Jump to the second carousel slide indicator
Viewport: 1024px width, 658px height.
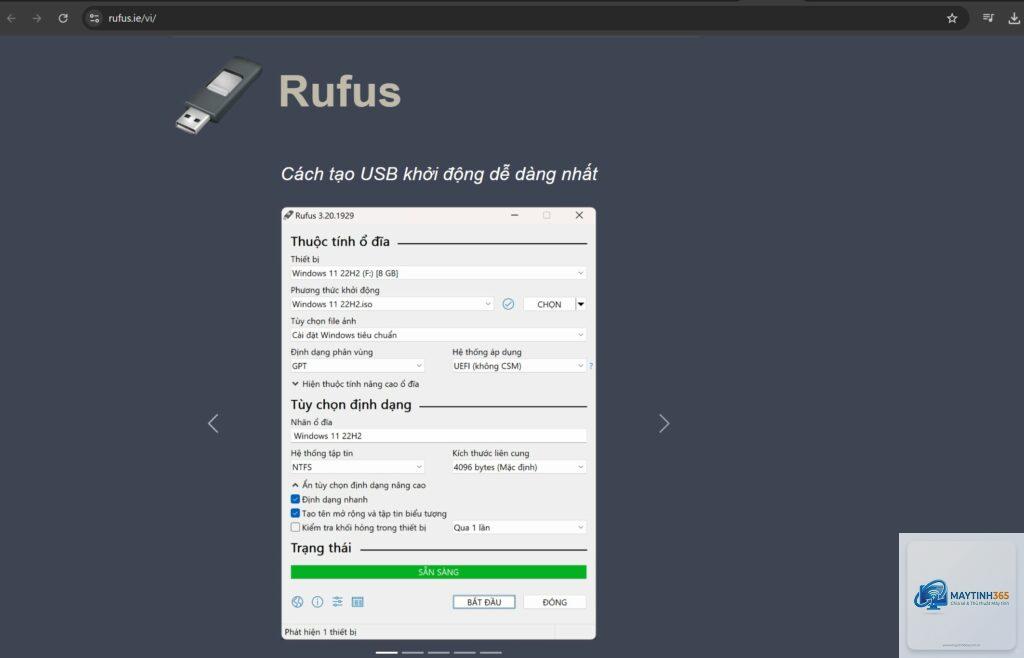[413, 652]
